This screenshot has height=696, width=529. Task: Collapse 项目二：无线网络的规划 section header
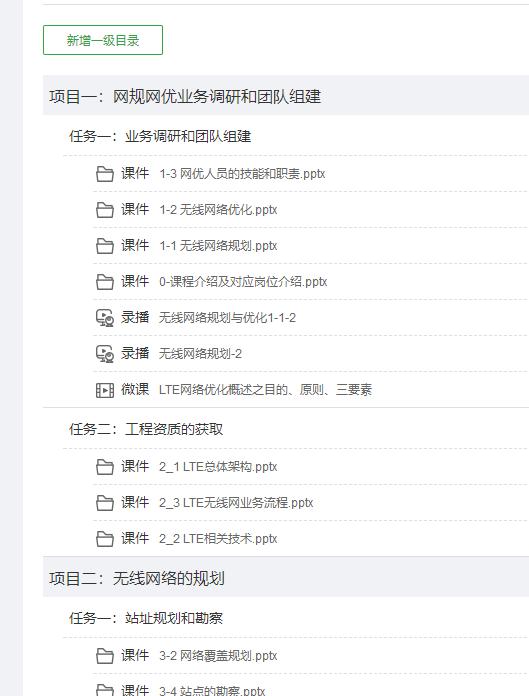(x=286, y=577)
